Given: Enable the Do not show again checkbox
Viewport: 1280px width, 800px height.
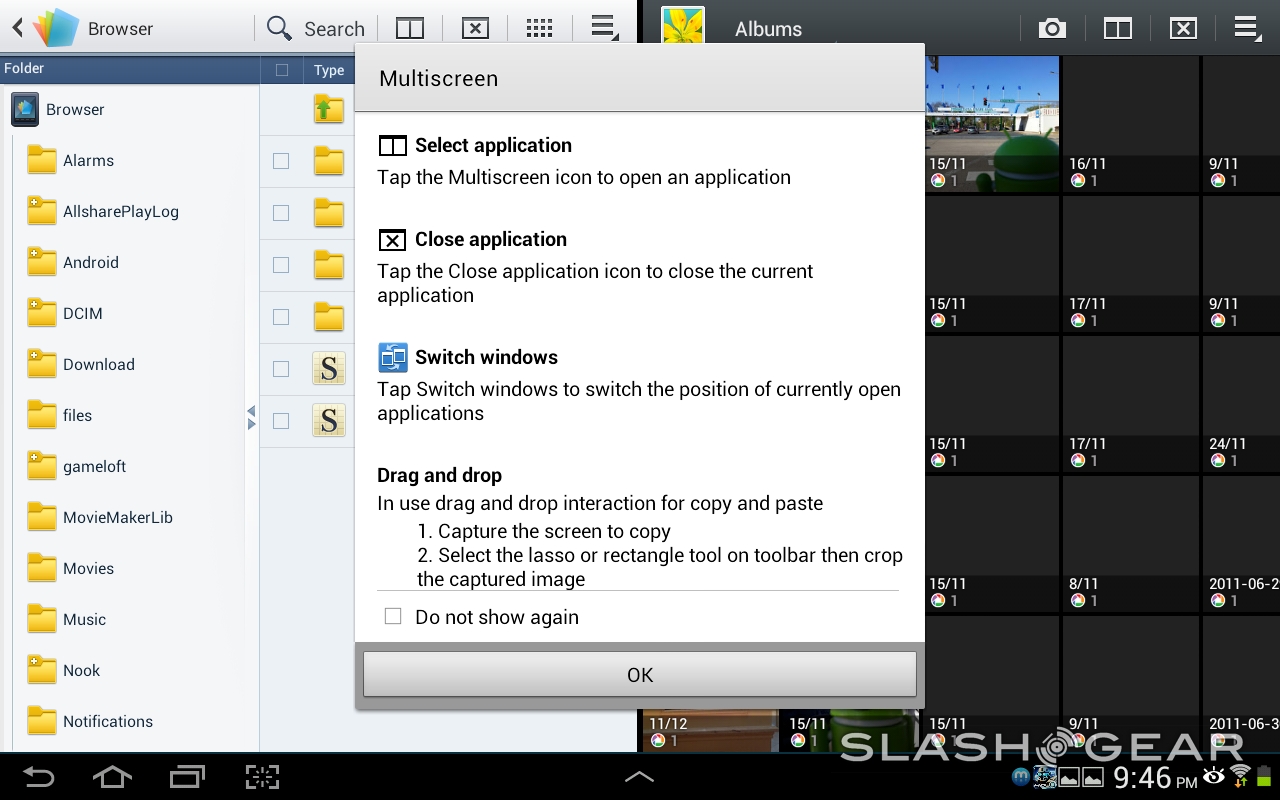Looking at the screenshot, I should pyautogui.click(x=393, y=617).
